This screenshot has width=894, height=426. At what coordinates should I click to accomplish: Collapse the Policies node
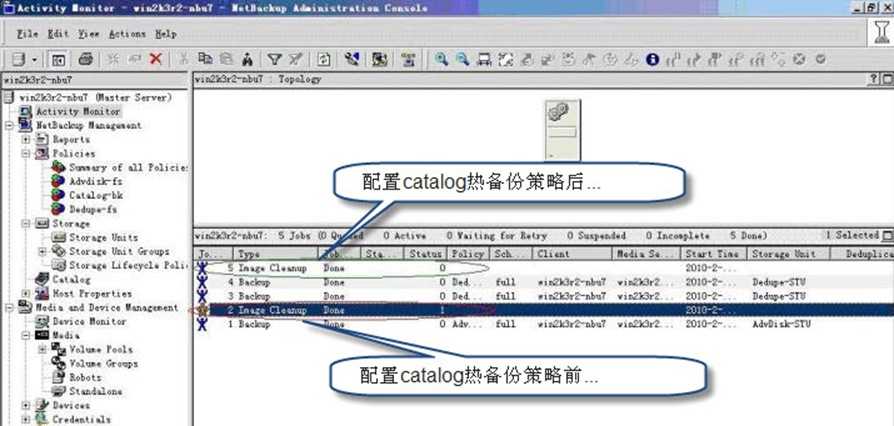tap(26, 153)
